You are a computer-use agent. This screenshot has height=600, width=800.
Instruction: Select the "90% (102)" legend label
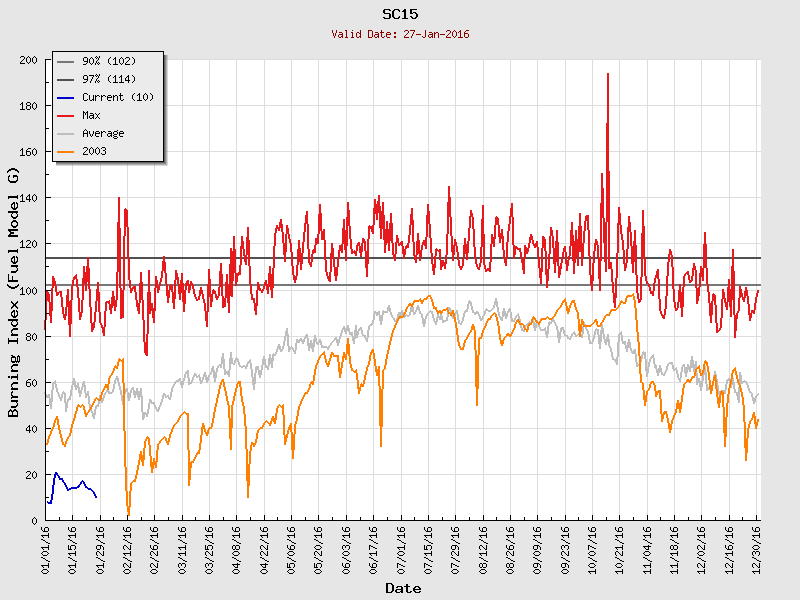[109, 61]
